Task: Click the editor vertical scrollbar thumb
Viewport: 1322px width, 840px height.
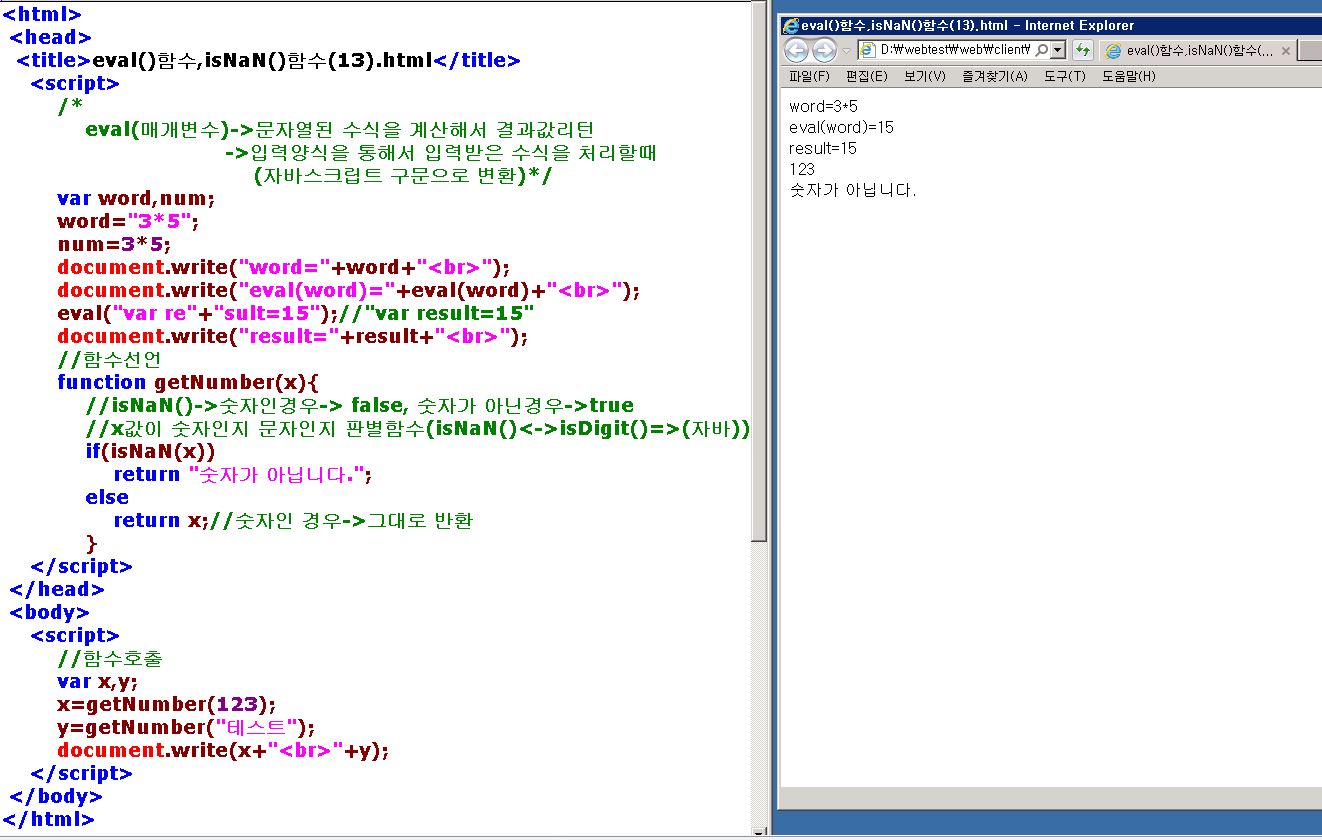Action: 760,270
